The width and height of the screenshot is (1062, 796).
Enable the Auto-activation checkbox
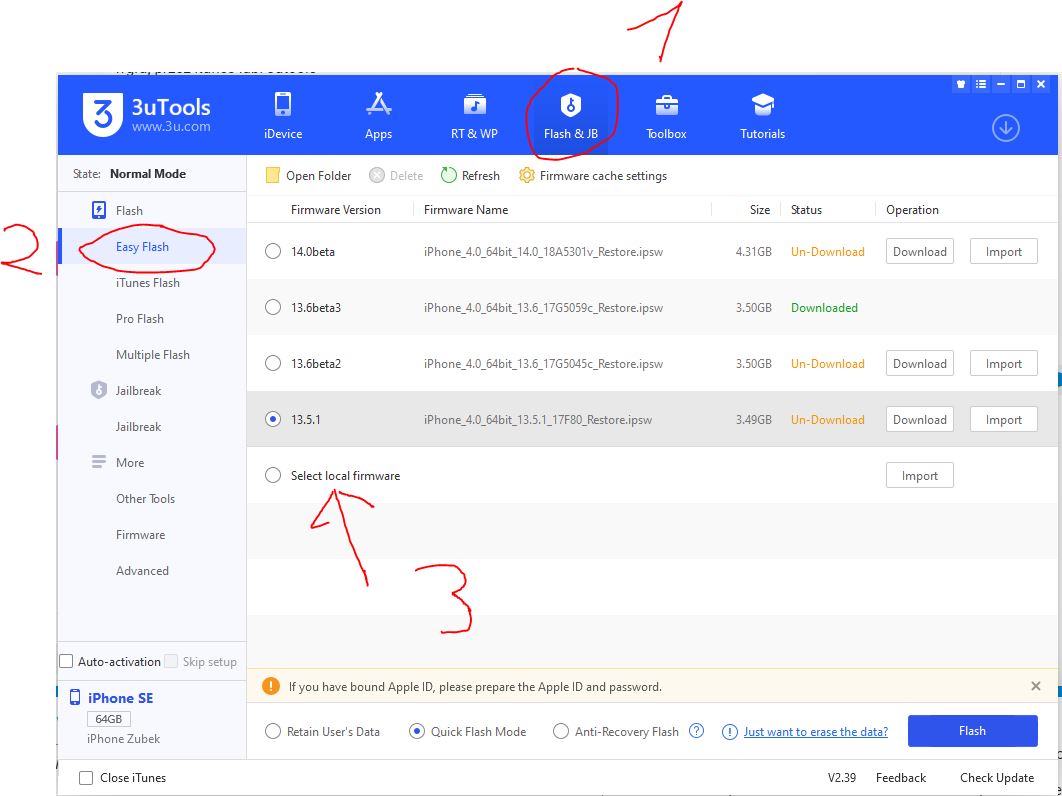coord(66,661)
